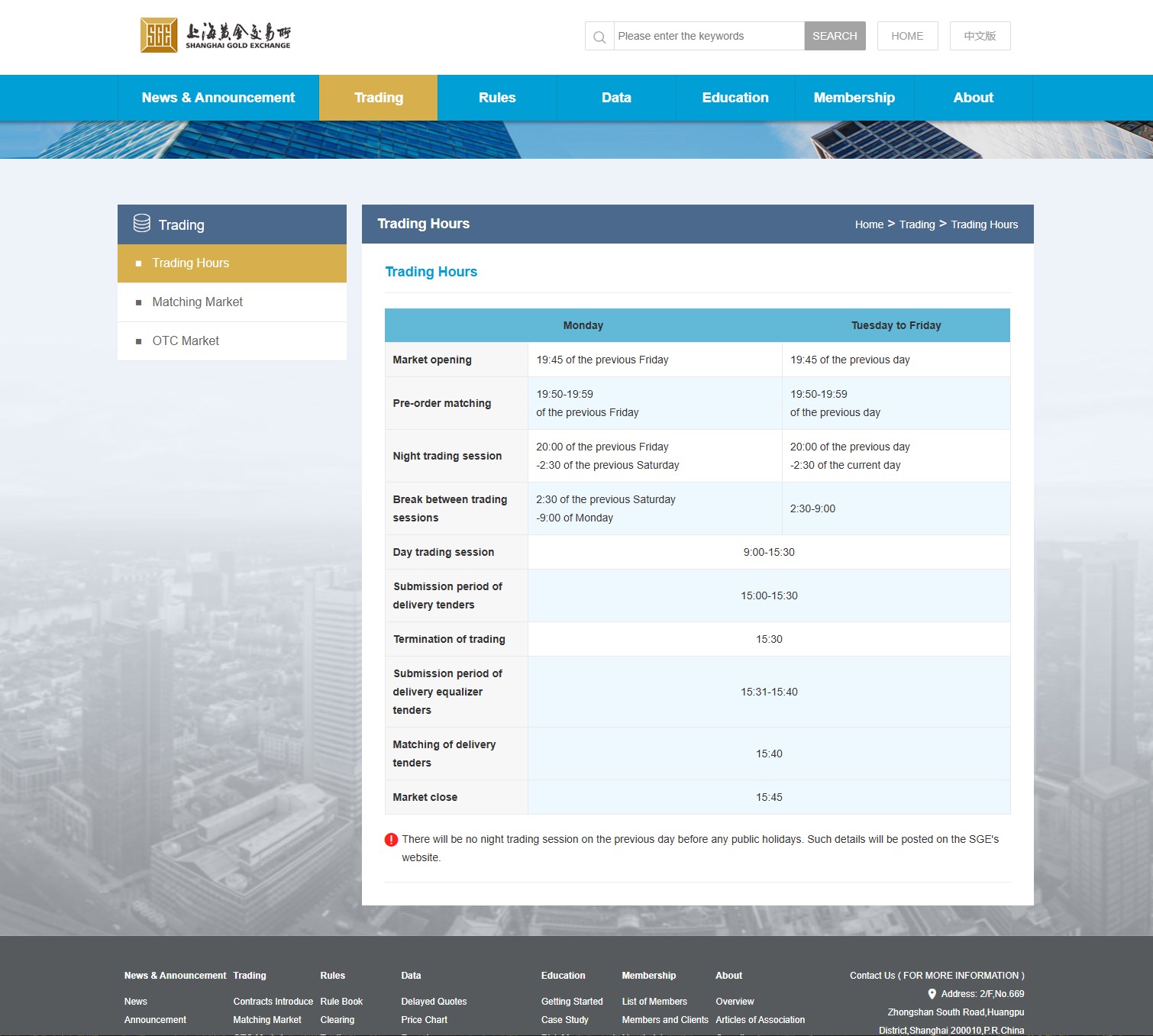This screenshot has width=1153, height=1036.
Task: Open Matching Market footer link
Action: tap(267, 1020)
